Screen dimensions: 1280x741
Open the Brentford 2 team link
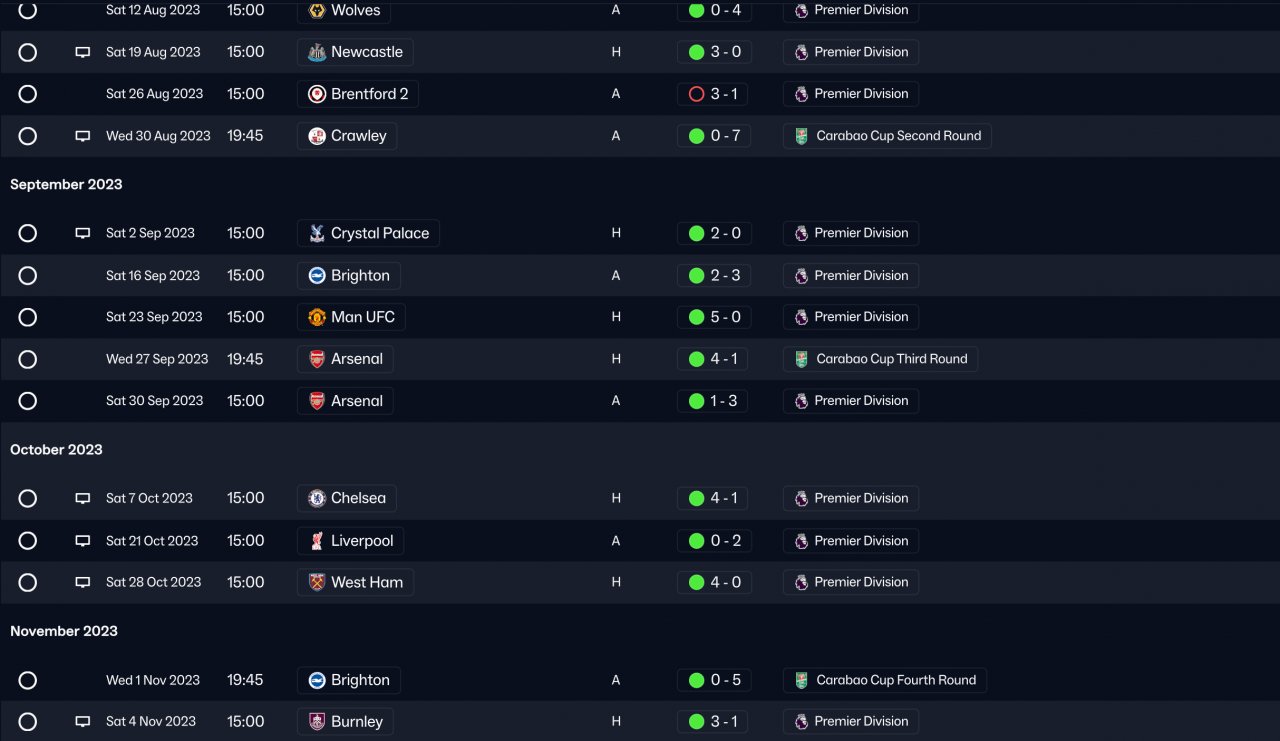click(357, 94)
